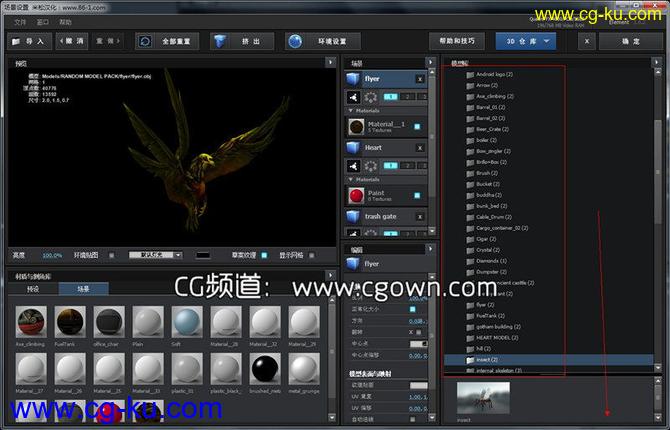Select the metal_grunge material sphere
The width and height of the screenshot is (670, 430).
(304, 368)
